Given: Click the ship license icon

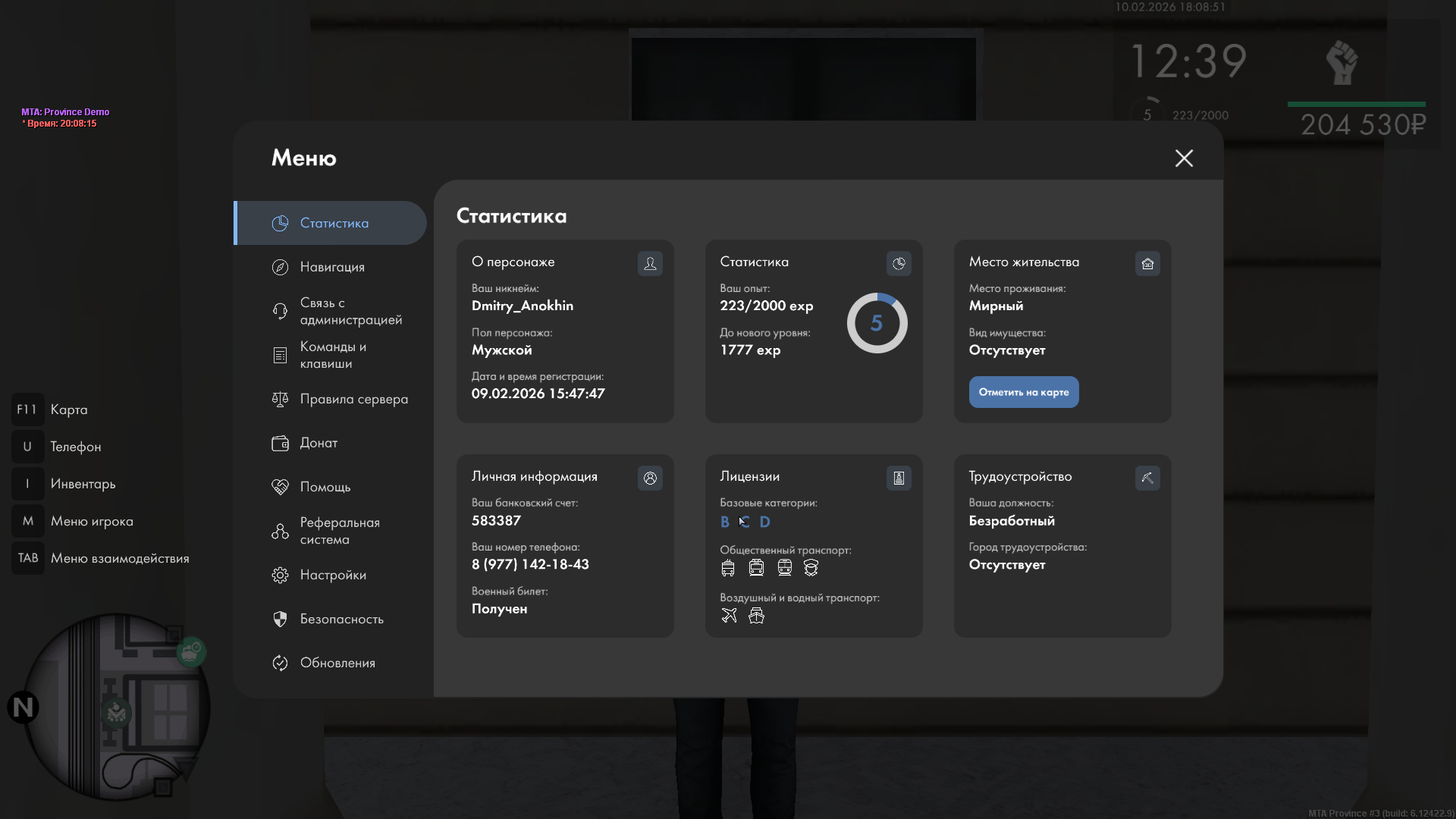Looking at the screenshot, I should 756,616.
